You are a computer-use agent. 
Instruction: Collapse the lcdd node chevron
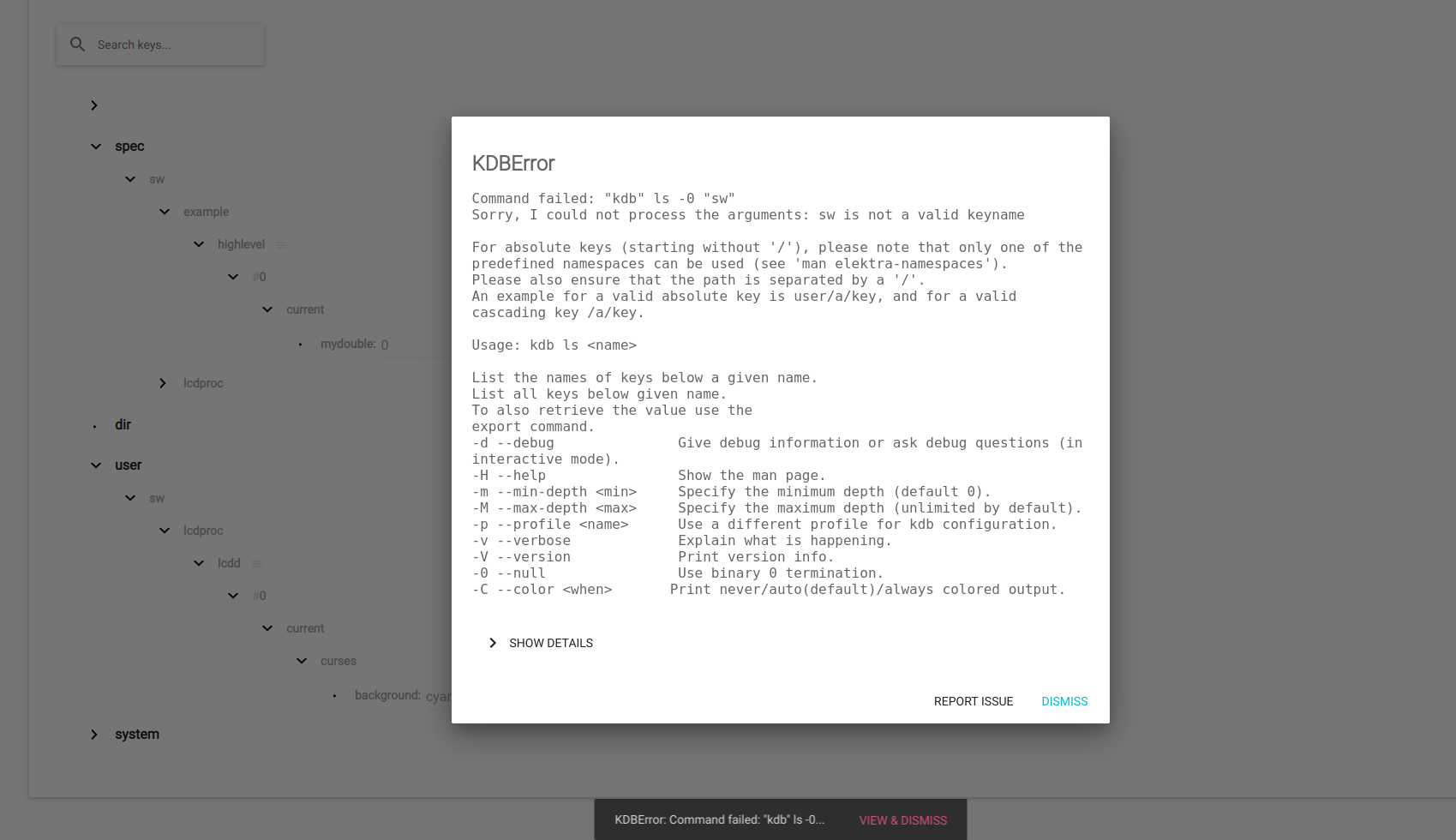click(199, 563)
